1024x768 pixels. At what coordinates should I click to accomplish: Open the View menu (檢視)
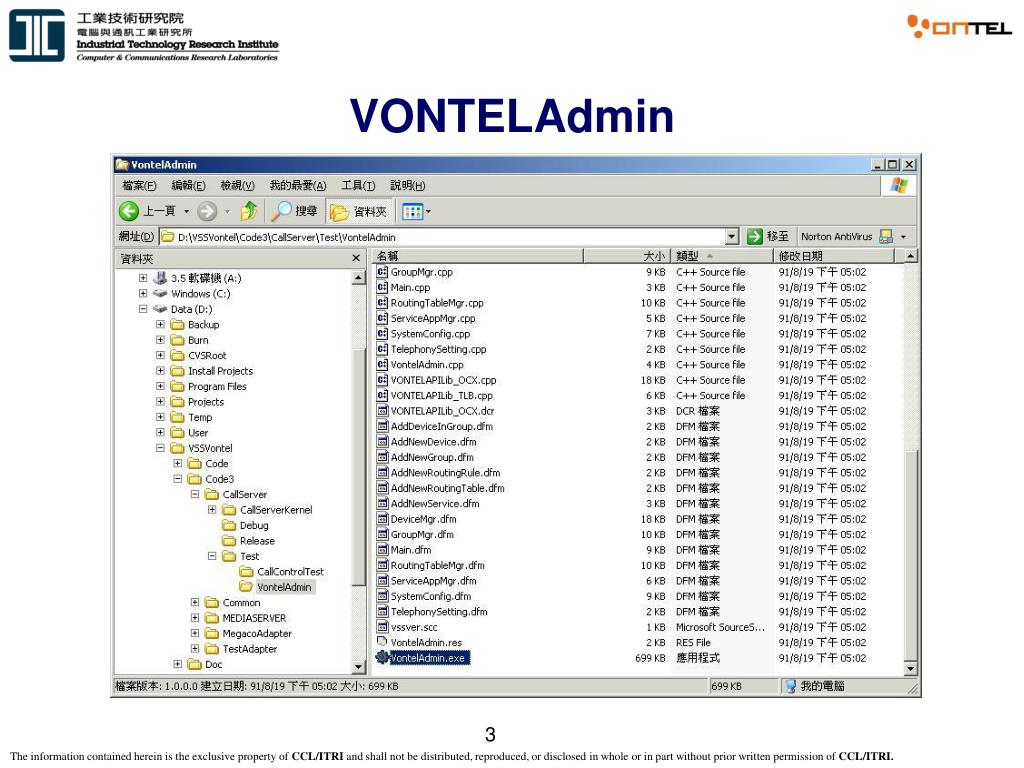click(237, 185)
